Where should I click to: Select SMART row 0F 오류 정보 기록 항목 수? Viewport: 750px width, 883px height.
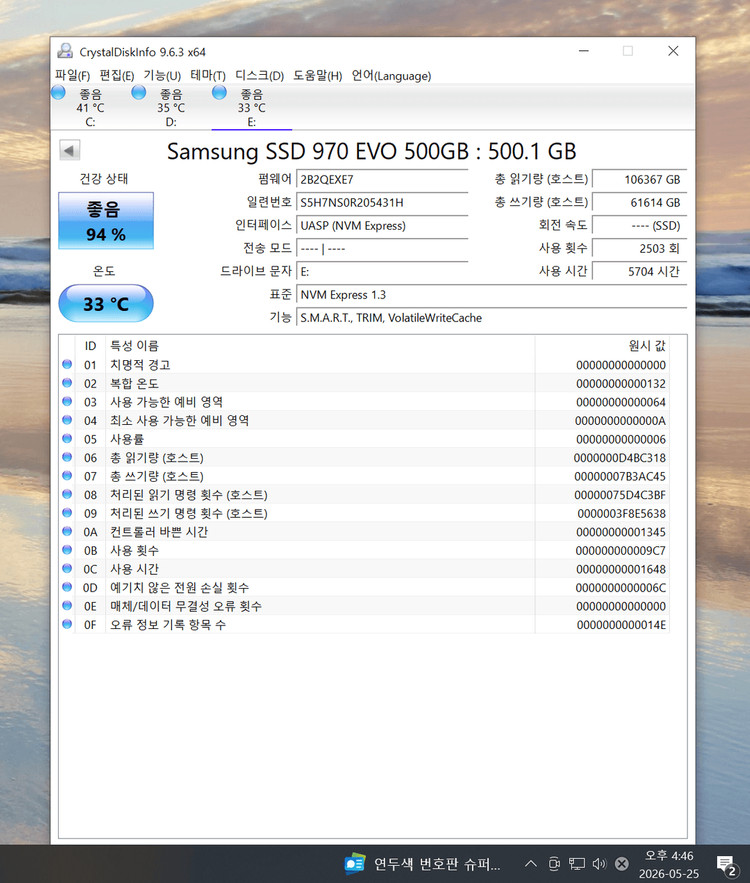(x=364, y=625)
